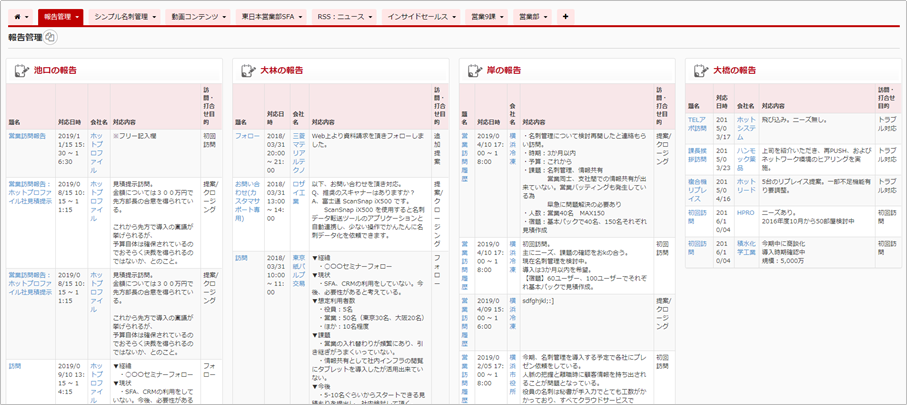Click the cell text sdfghjkl;:]

click(x=538, y=300)
